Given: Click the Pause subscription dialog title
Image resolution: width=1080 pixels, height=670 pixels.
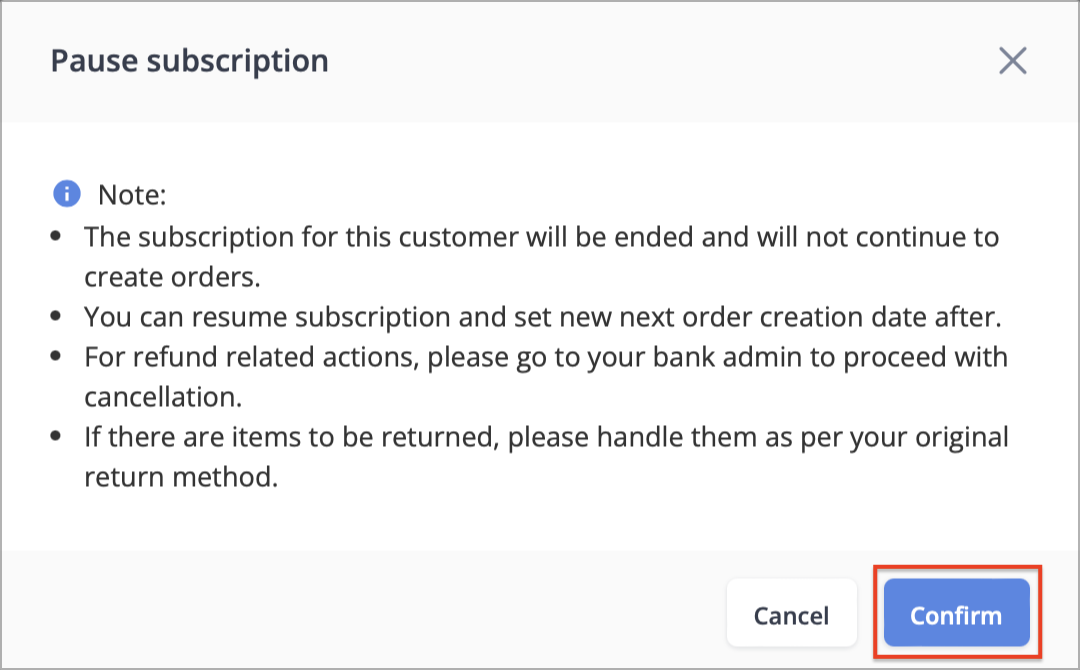Looking at the screenshot, I should pos(189,61).
